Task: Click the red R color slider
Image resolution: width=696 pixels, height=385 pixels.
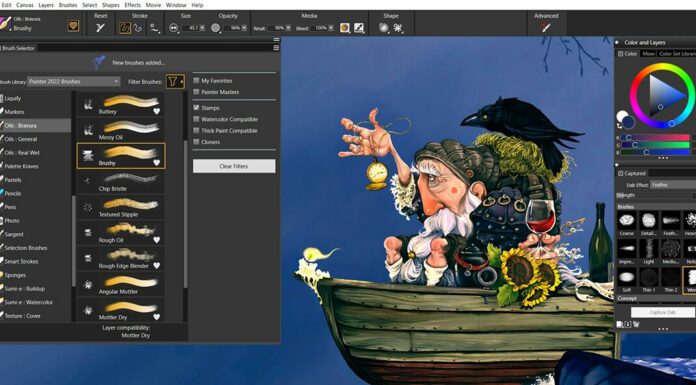Action: pyautogui.click(x=655, y=138)
